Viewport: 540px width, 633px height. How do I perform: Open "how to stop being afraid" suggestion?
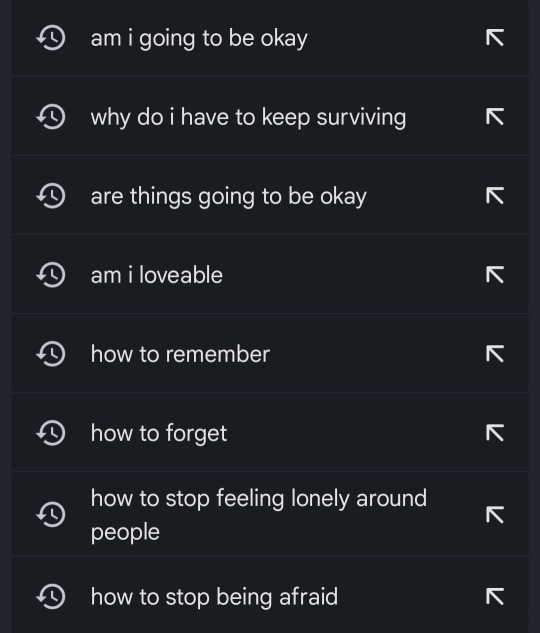coord(270,597)
